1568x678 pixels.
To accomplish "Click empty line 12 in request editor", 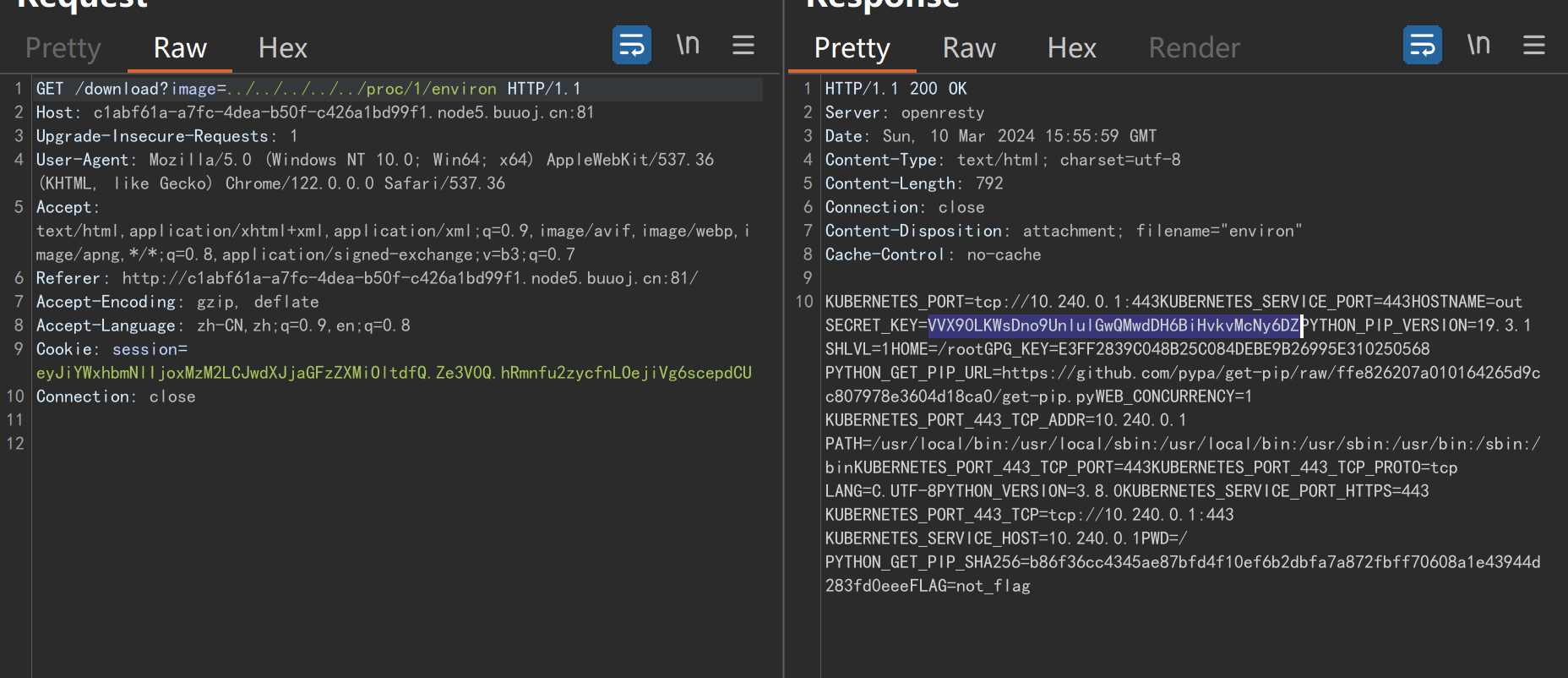I will [397, 444].
